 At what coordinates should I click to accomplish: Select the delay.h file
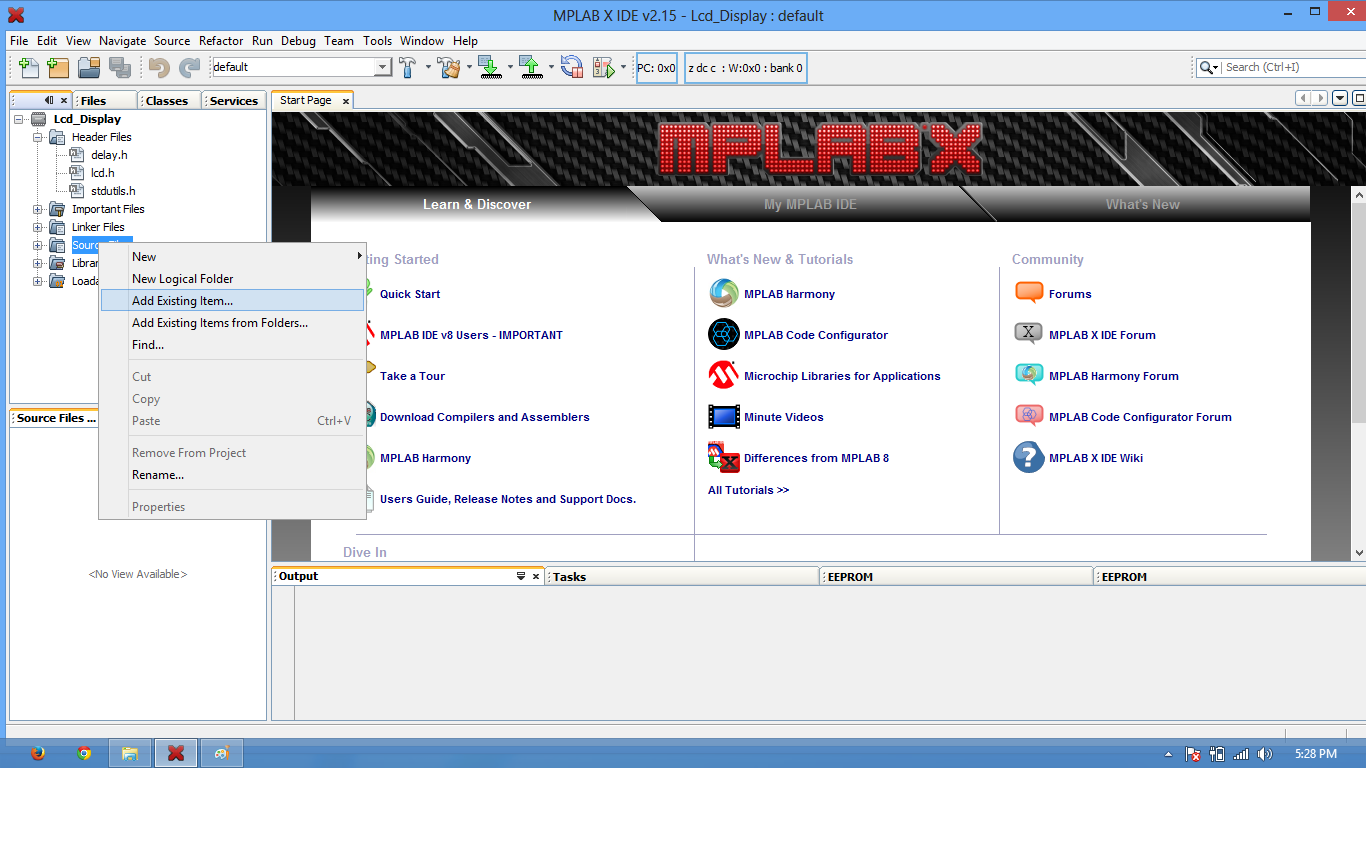click(109, 155)
